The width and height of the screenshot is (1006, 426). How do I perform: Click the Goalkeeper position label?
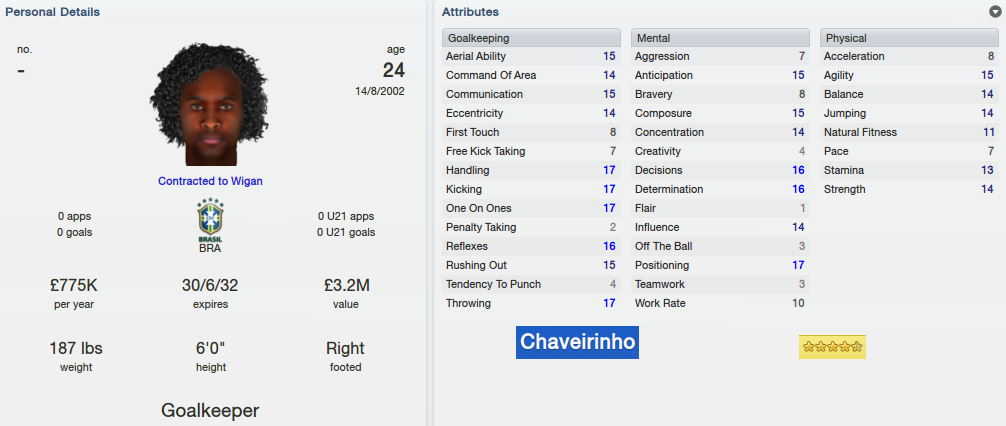[210, 411]
